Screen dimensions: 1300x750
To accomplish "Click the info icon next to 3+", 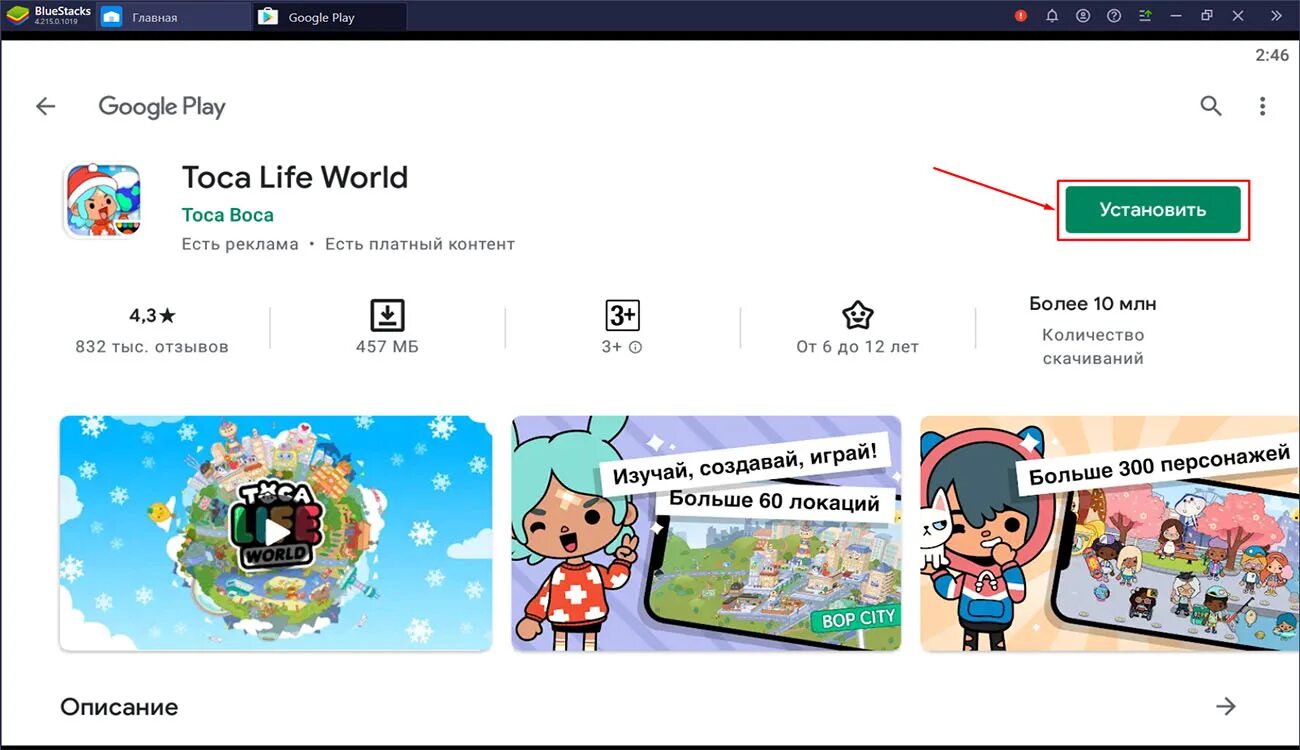I will coord(635,348).
